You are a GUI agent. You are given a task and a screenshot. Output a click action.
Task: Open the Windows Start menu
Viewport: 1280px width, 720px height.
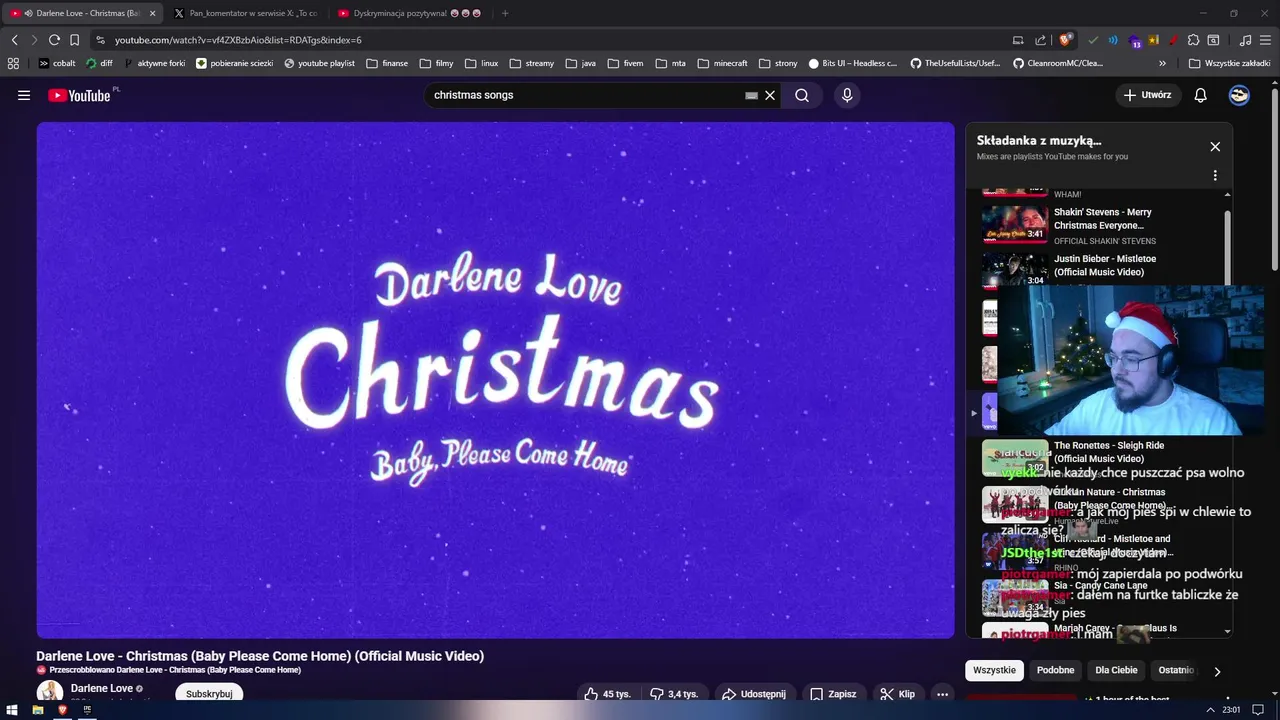(x=13, y=710)
